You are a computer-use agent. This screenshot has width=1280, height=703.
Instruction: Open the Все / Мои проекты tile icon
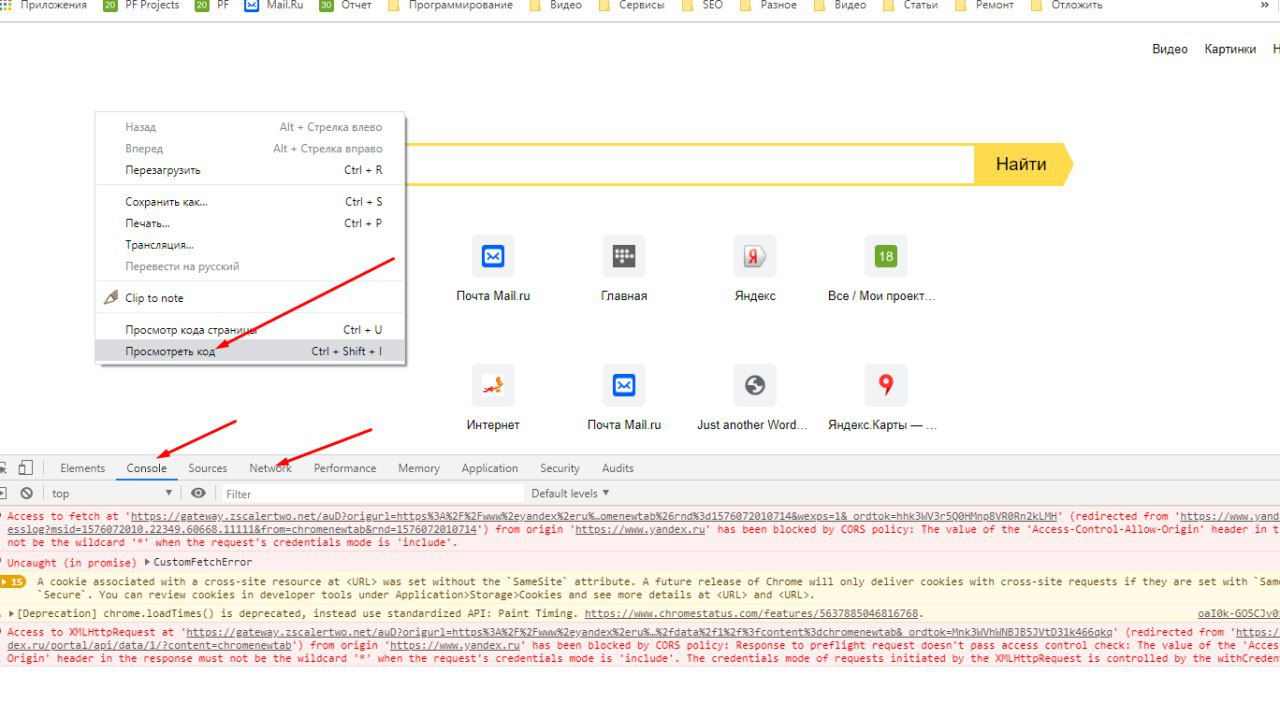tap(885, 256)
